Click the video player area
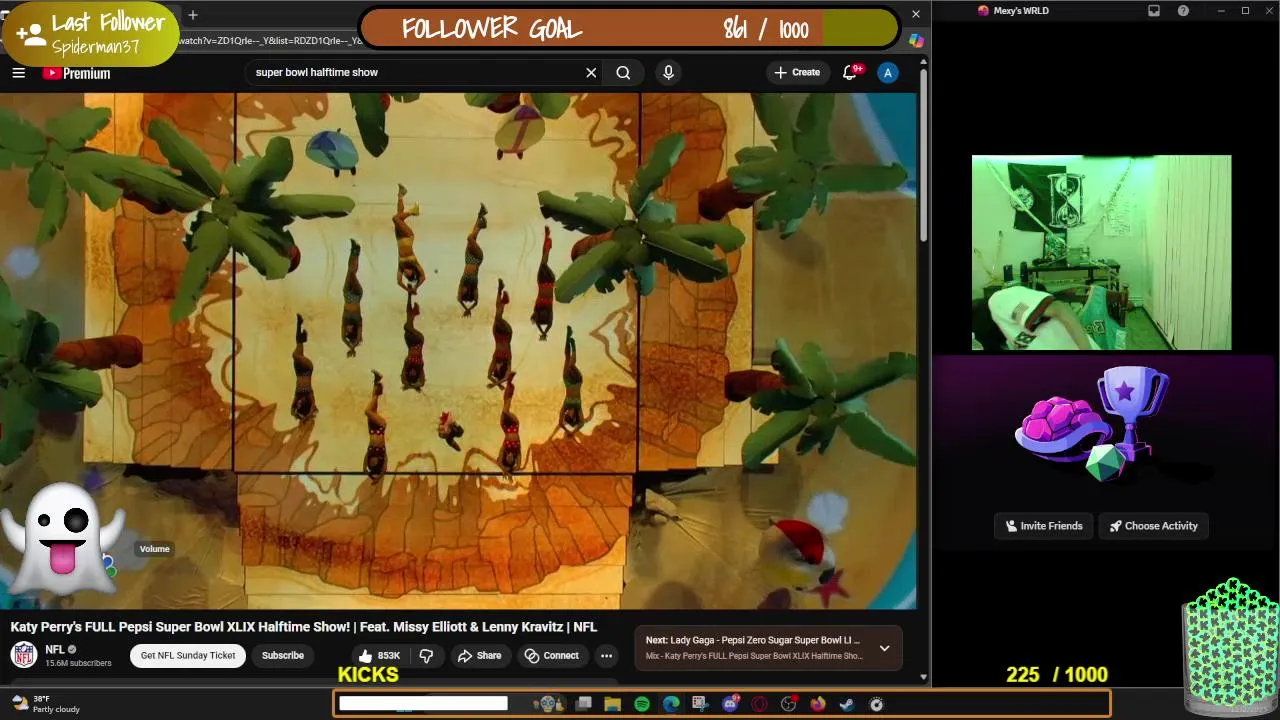This screenshot has height=720, width=1280. pyautogui.click(x=458, y=351)
